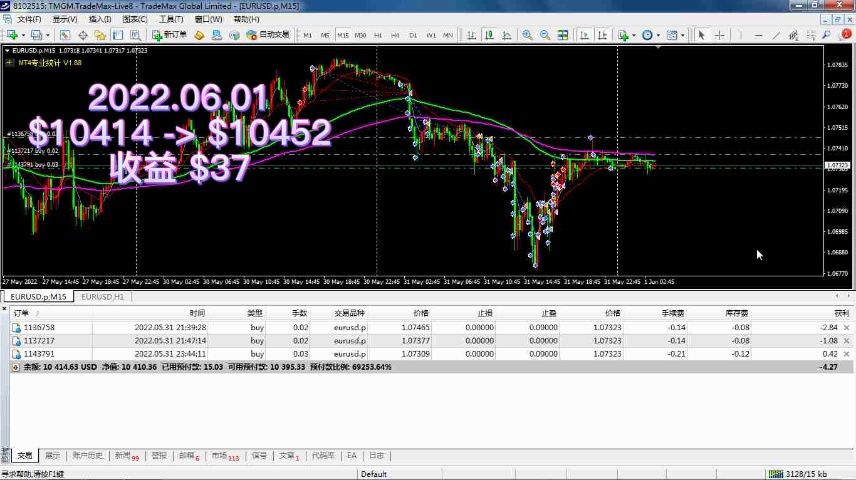Open the 显示(V) View menu

(64, 19)
